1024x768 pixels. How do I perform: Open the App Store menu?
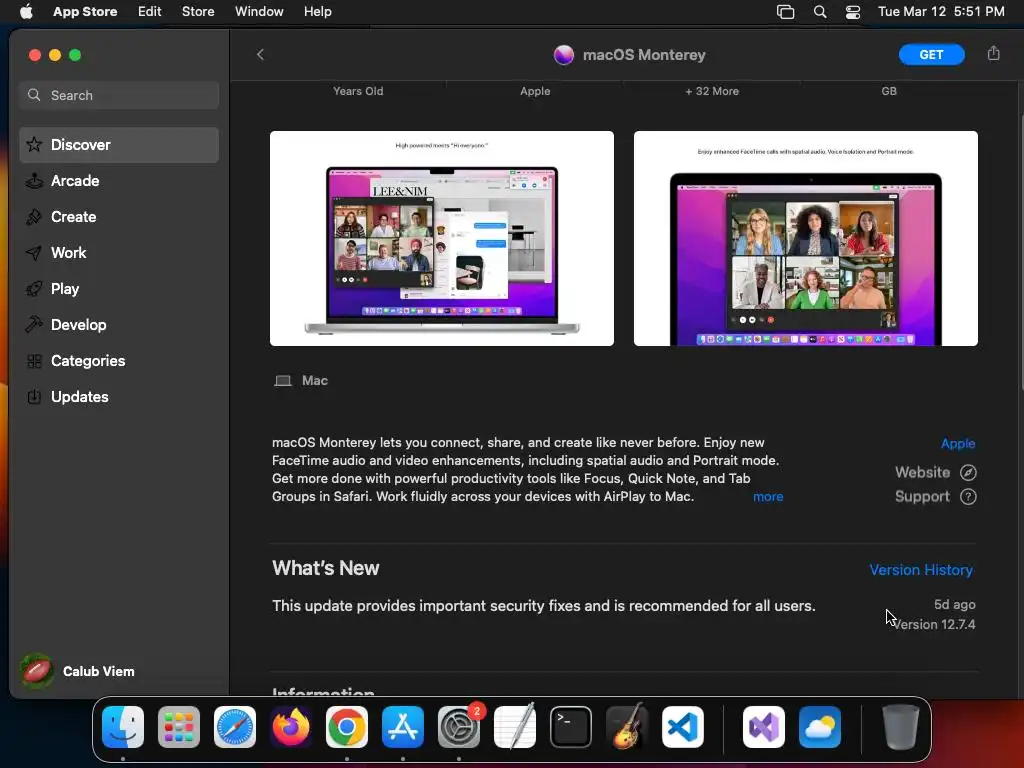tap(85, 12)
